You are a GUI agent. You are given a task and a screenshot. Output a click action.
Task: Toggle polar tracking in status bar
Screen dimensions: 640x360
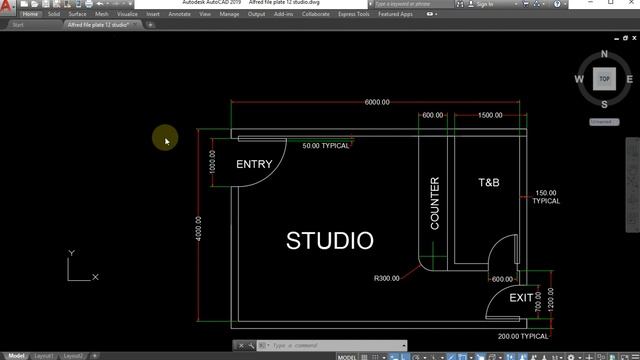[416, 357]
